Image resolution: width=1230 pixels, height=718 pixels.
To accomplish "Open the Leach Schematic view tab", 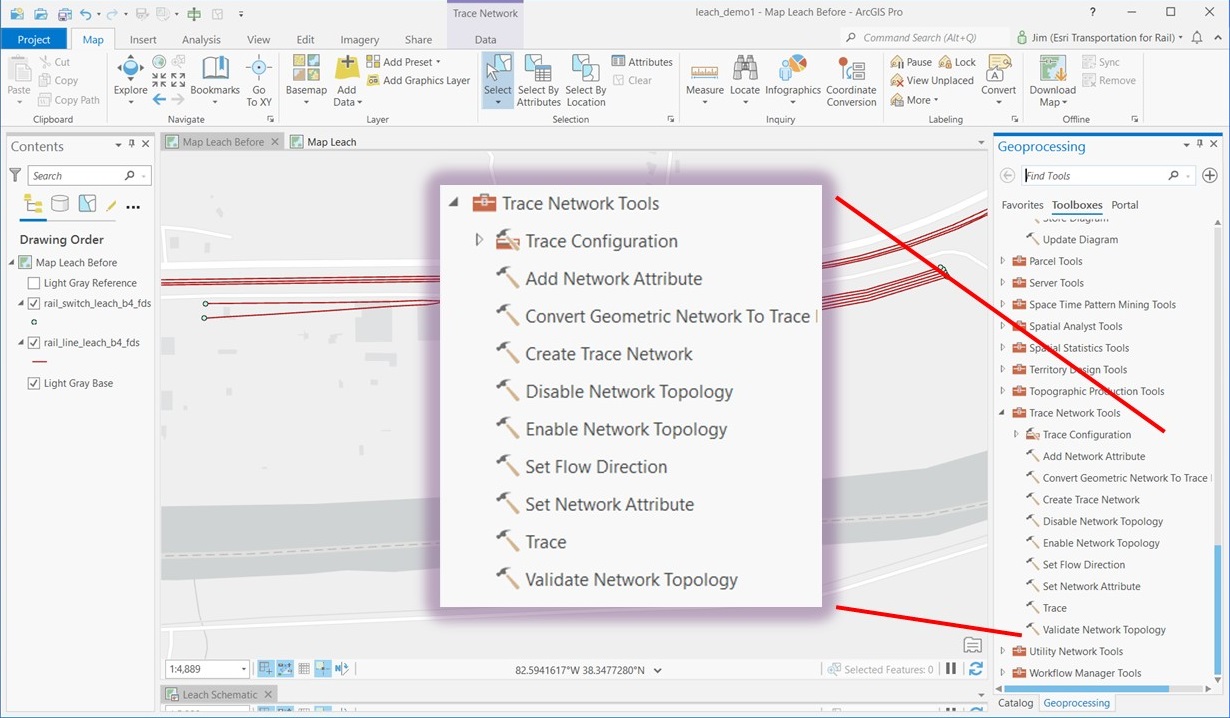I will click(x=219, y=693).
